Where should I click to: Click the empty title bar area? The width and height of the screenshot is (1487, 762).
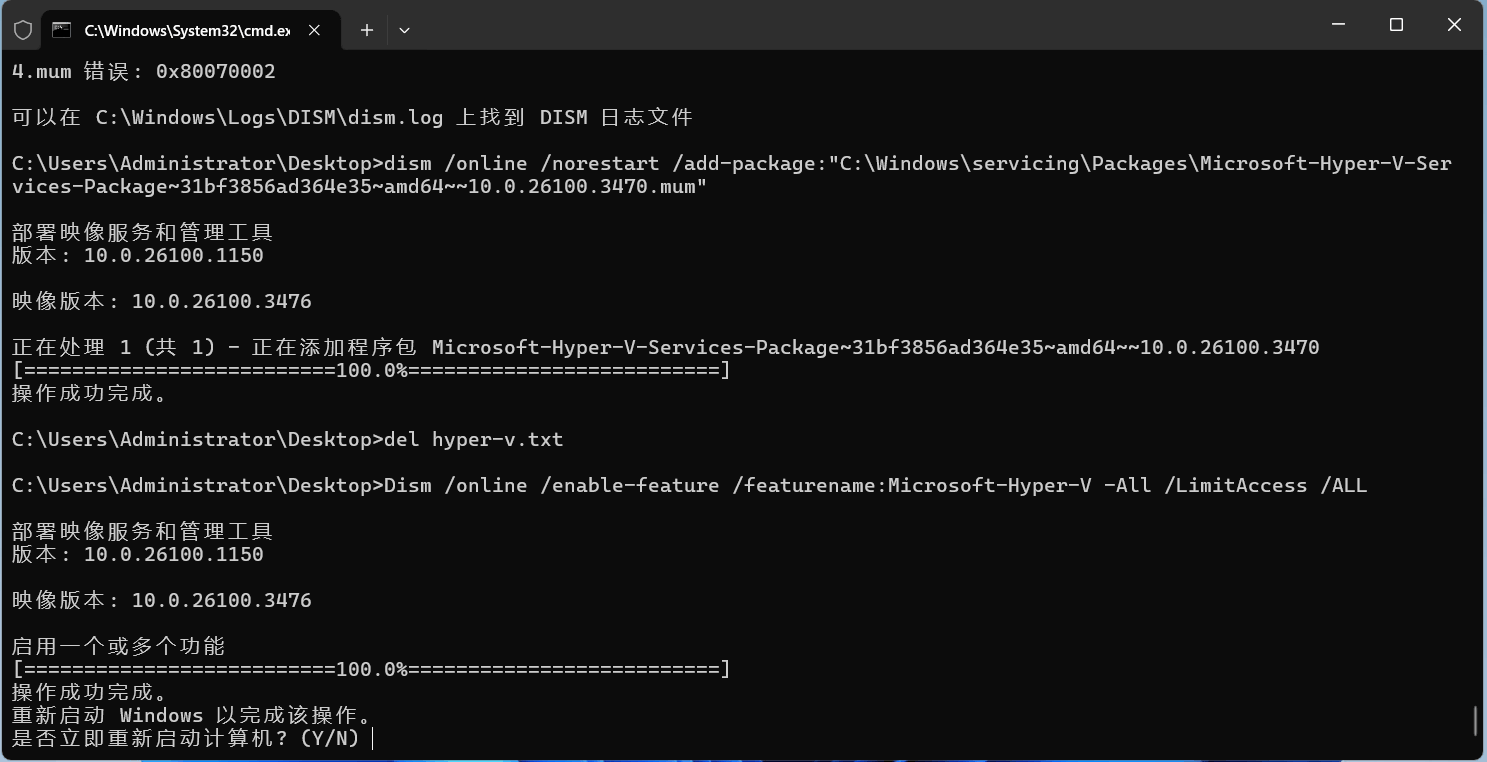[x=850, y=25]
